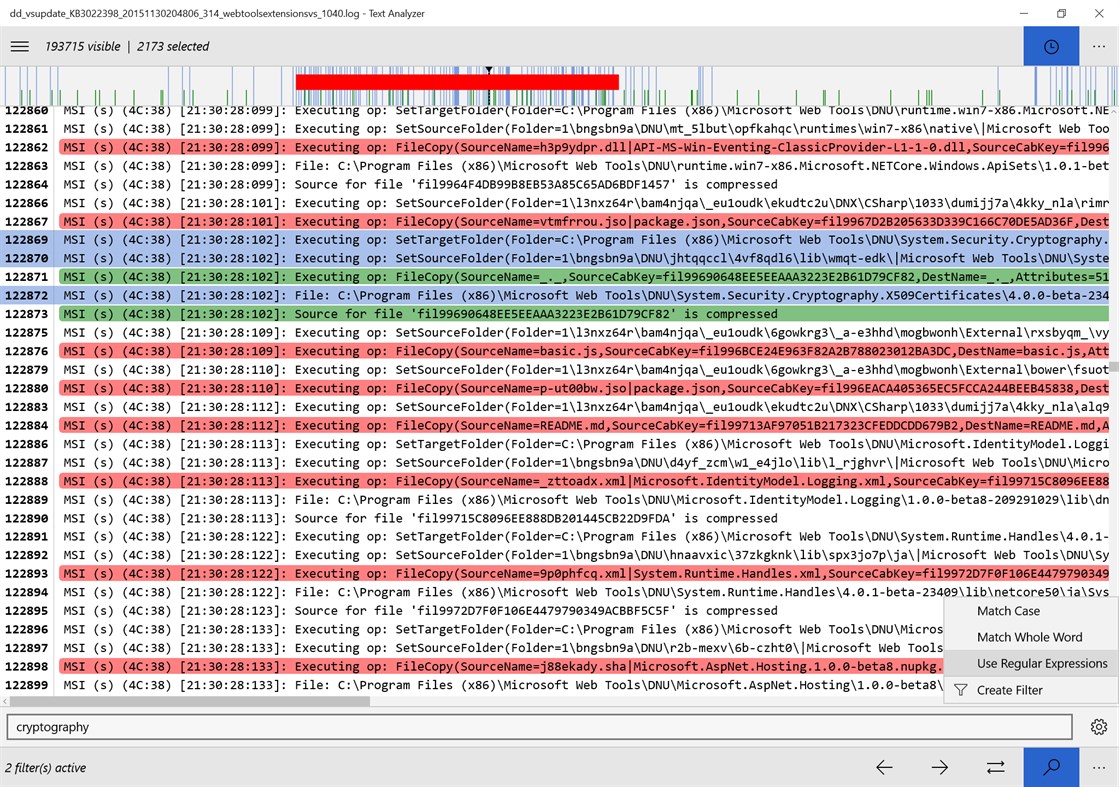Select the blue highlighted line 122869

(x=557, y=240)
